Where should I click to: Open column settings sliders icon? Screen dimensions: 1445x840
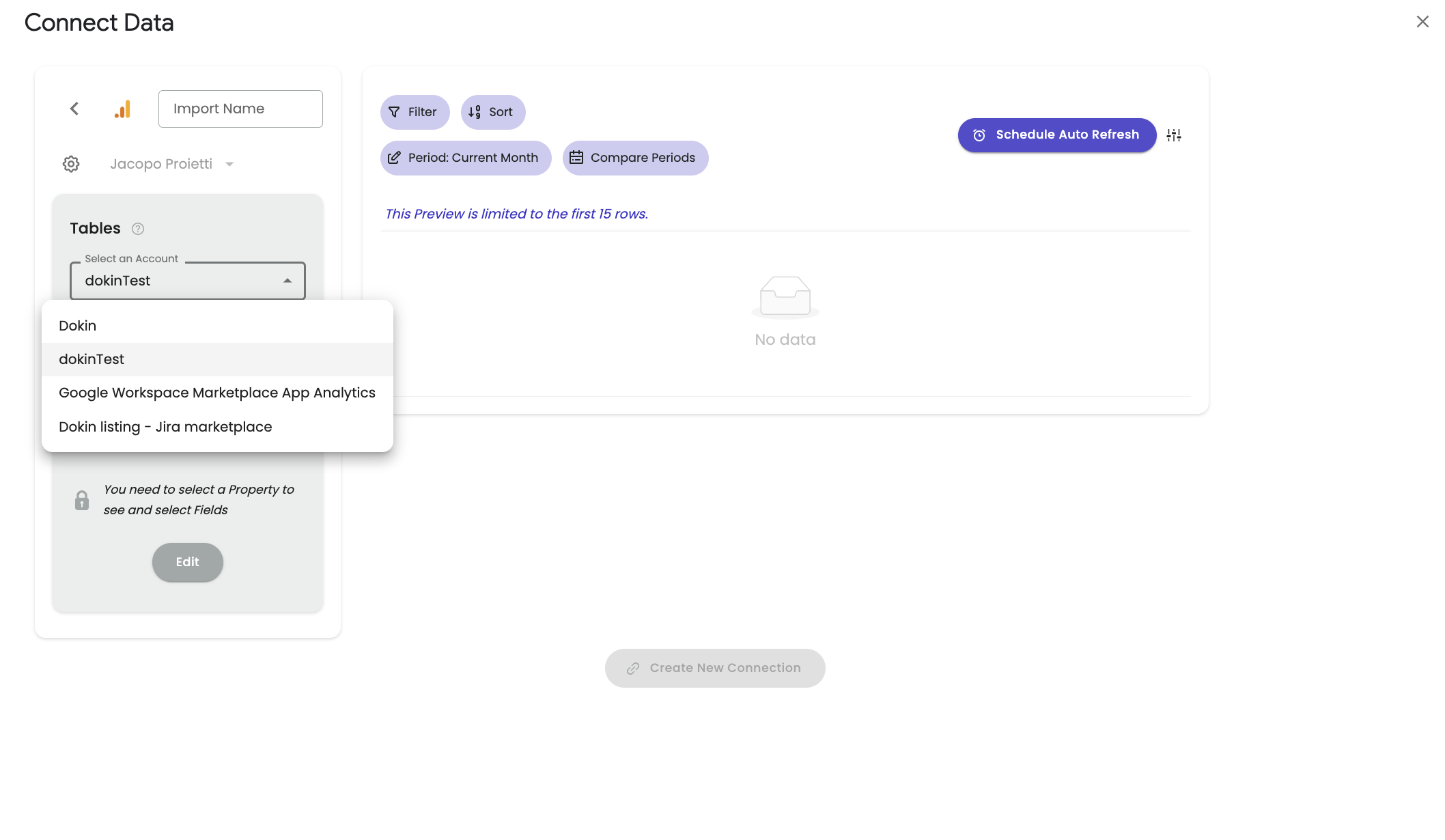point(1173,135)
